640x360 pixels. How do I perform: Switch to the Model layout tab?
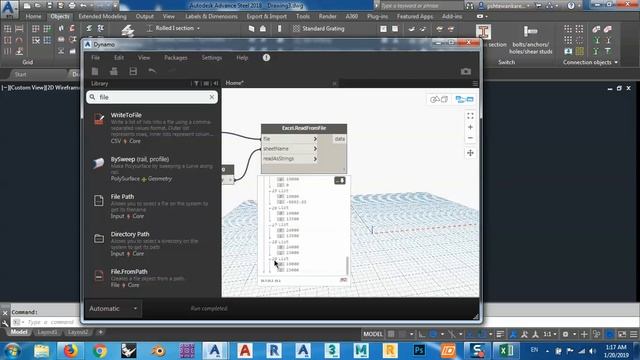(19, 332)
